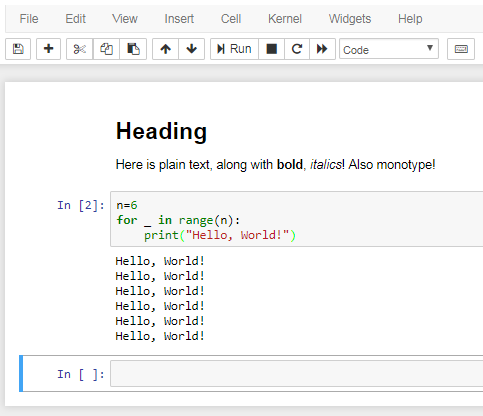The image size is (483, 416).
Task: Select the code cell containing n=6
Action: click(x=297, y=219)
